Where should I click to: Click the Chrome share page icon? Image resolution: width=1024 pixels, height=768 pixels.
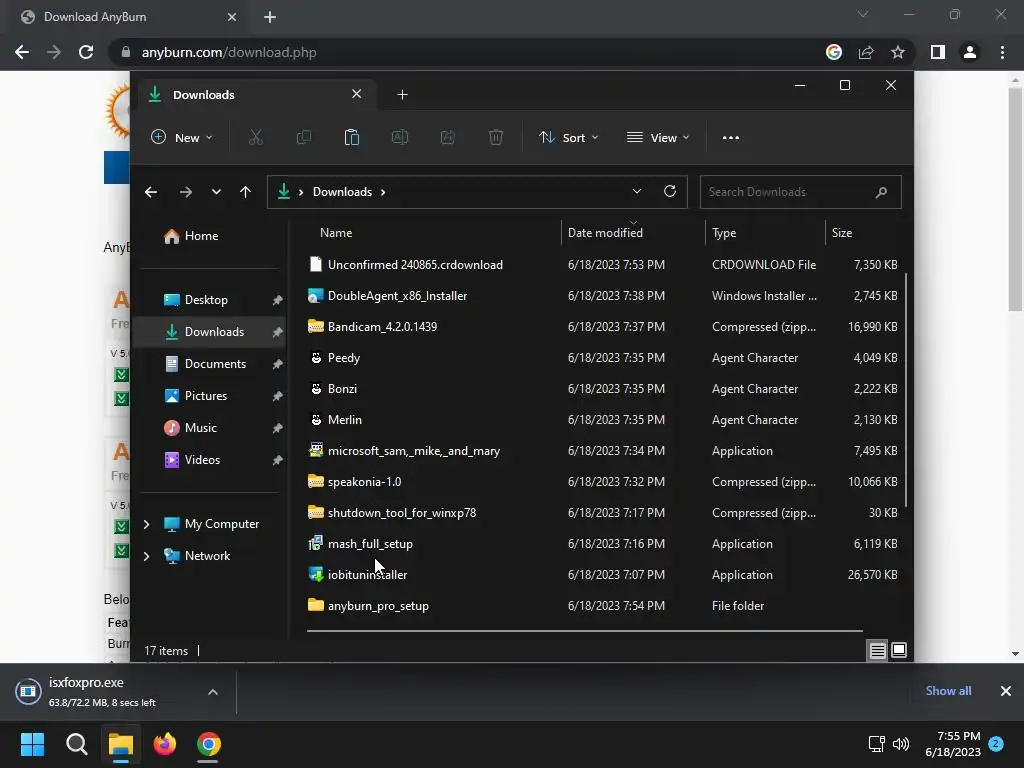(866, 52)
